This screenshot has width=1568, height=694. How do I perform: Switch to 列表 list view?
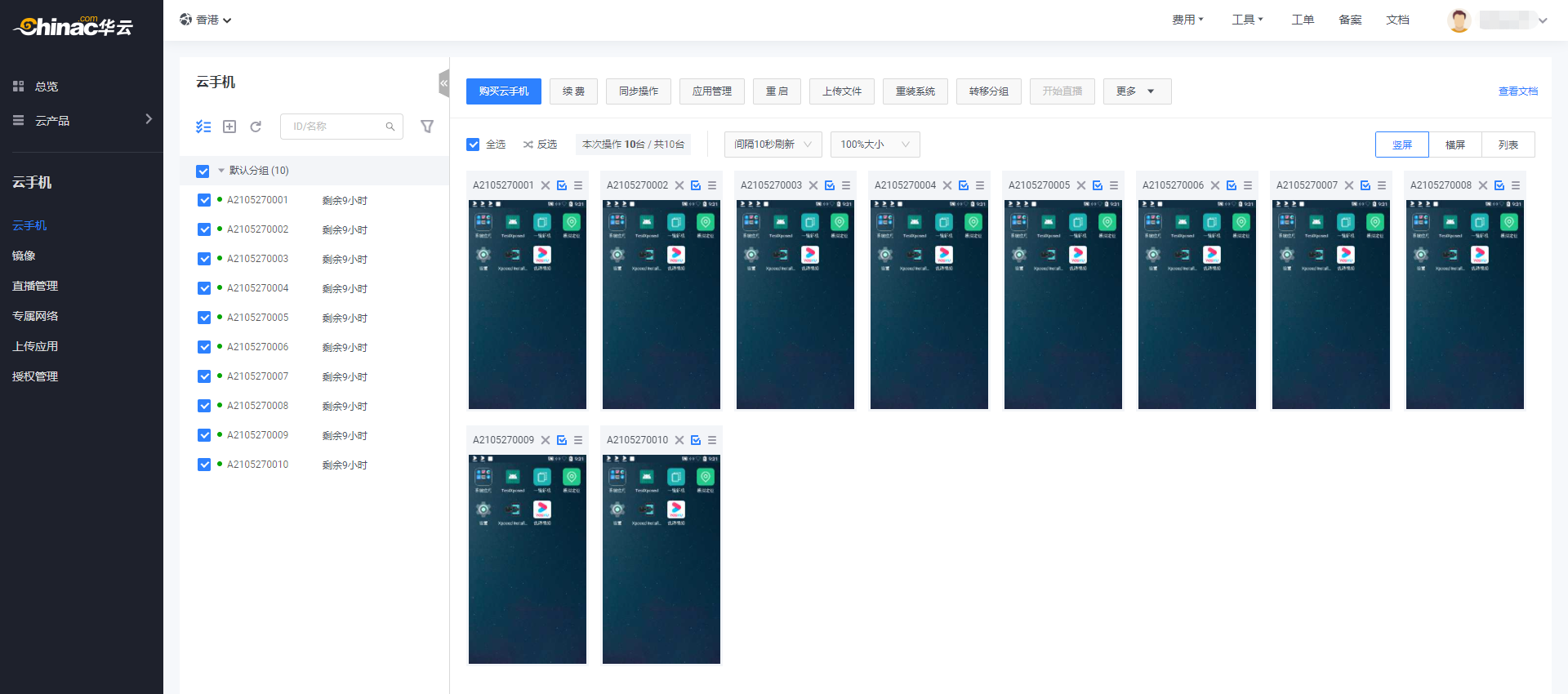1508,145
